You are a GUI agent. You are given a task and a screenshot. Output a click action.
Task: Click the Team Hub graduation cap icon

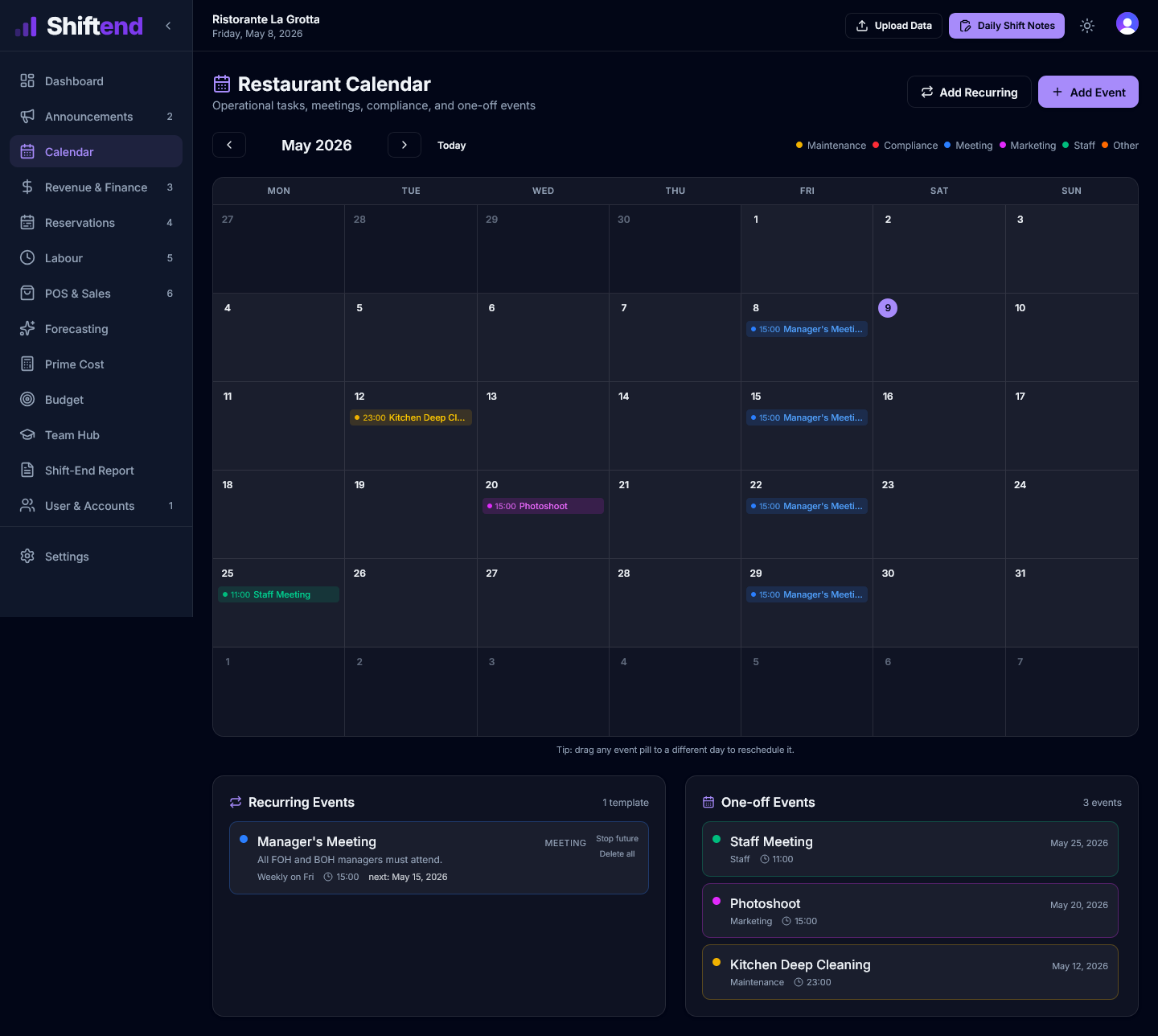point(27,434)
